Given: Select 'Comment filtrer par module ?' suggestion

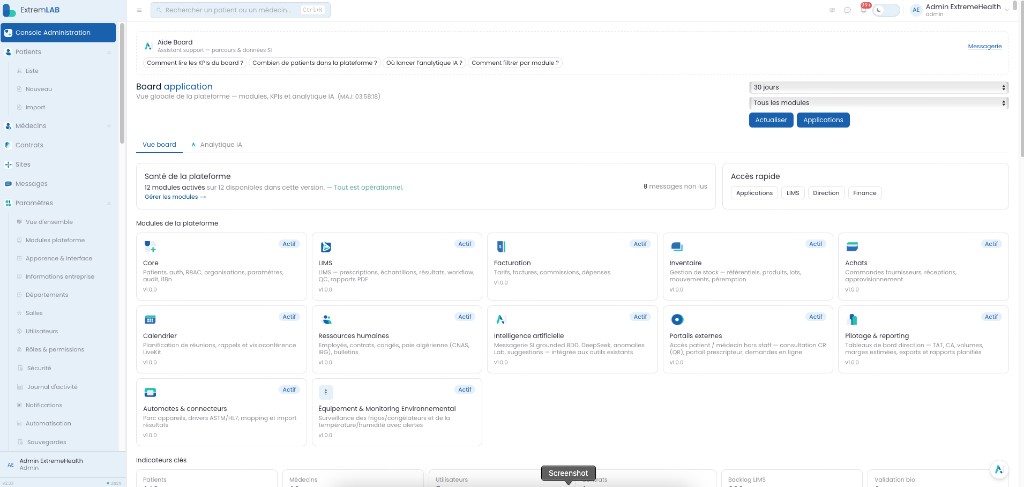Looking at the screenshot, I should (x=515, y=63).
